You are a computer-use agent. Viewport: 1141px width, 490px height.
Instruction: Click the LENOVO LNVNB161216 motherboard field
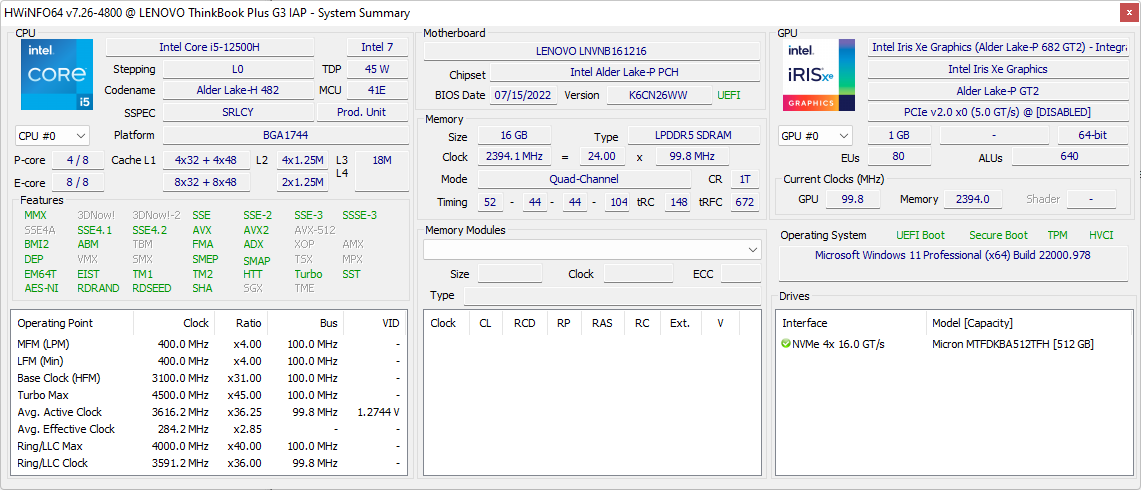(x=592, y=51)
